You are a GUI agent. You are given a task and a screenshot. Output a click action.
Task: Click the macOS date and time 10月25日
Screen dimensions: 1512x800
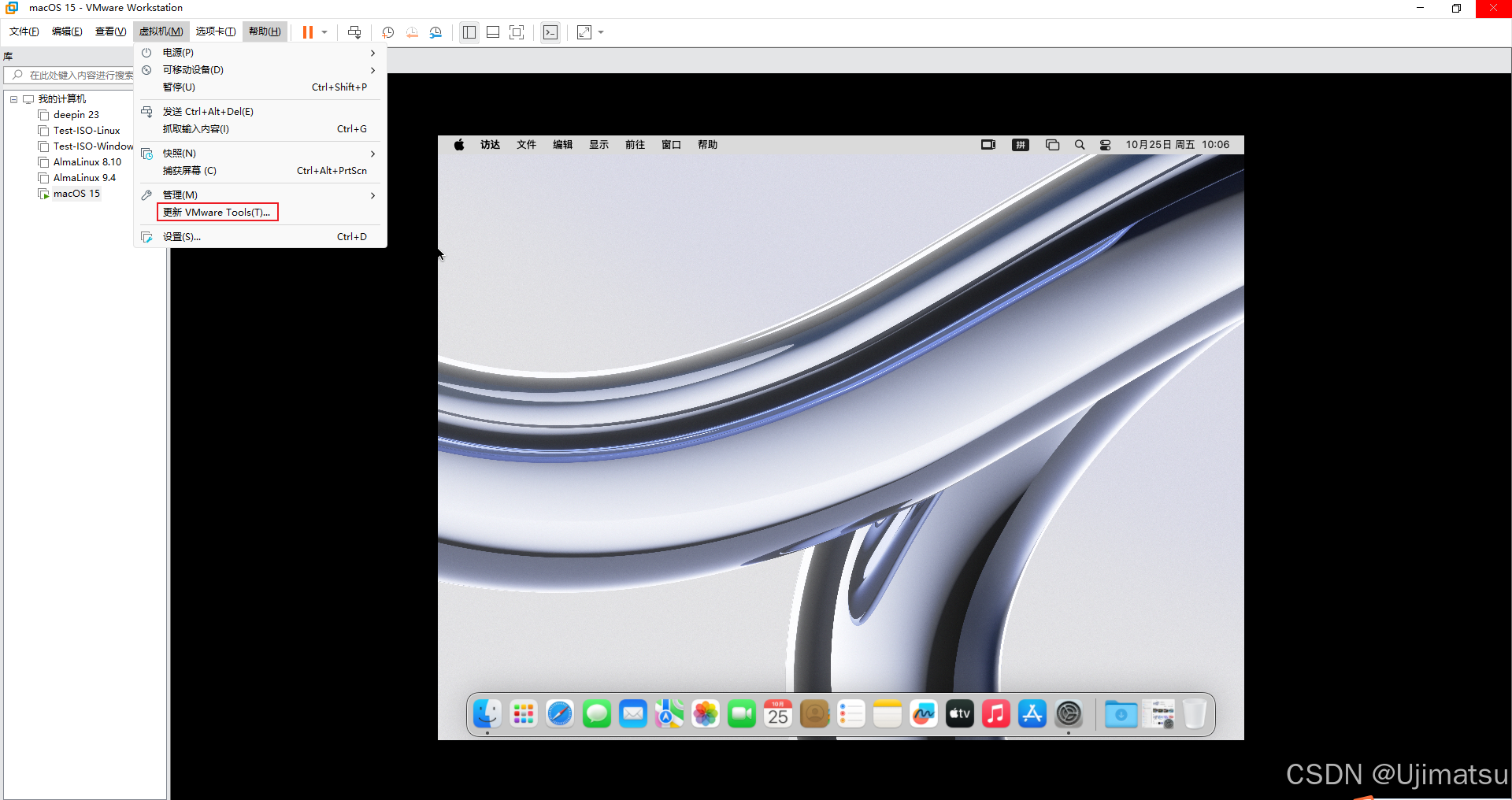(1177, 145)
